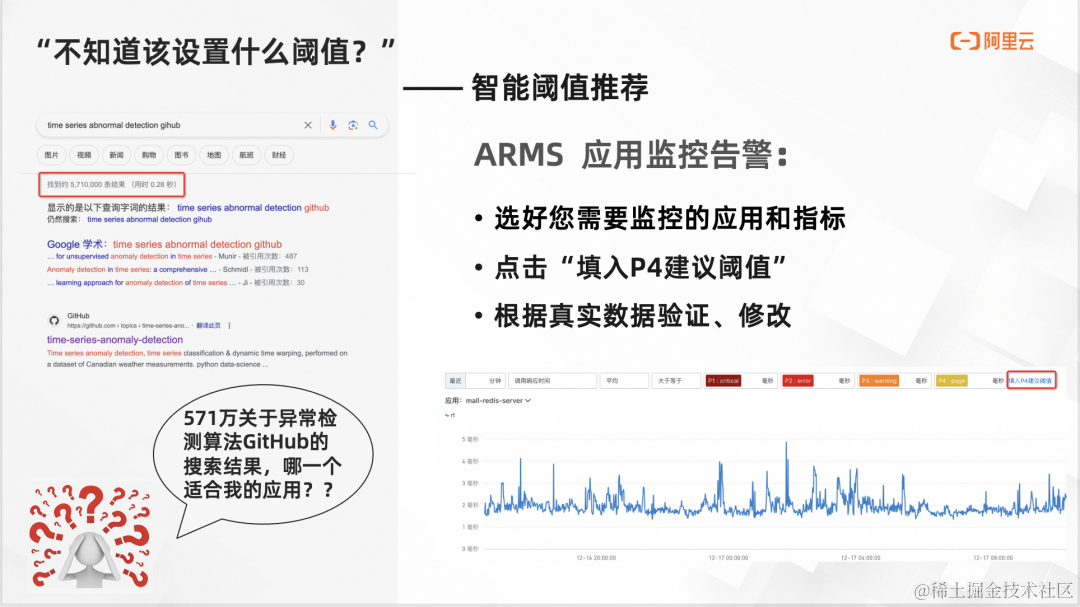The width and height of the screenshot is (1080, 607).
Task: Click the speech bubble with 571万 text
Action: coord(264,460)
